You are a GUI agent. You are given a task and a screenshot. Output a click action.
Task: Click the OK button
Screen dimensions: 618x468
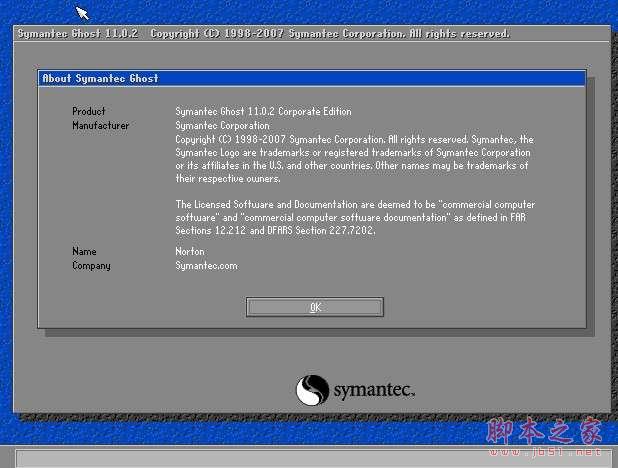point(314,307)
